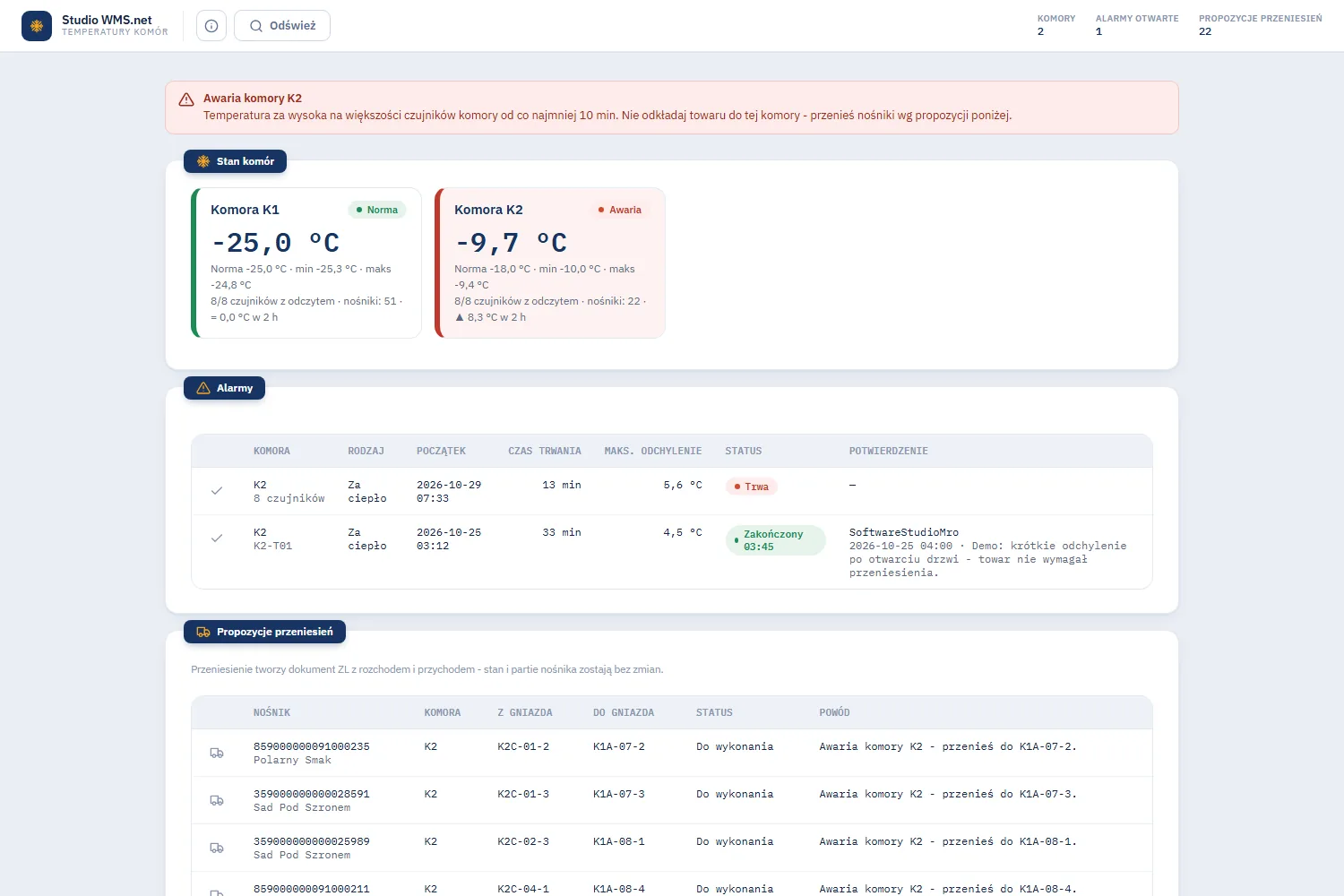Click the warning icon in Alarmy header
This screenshot has width=1344, height=896.
point(203,388)
